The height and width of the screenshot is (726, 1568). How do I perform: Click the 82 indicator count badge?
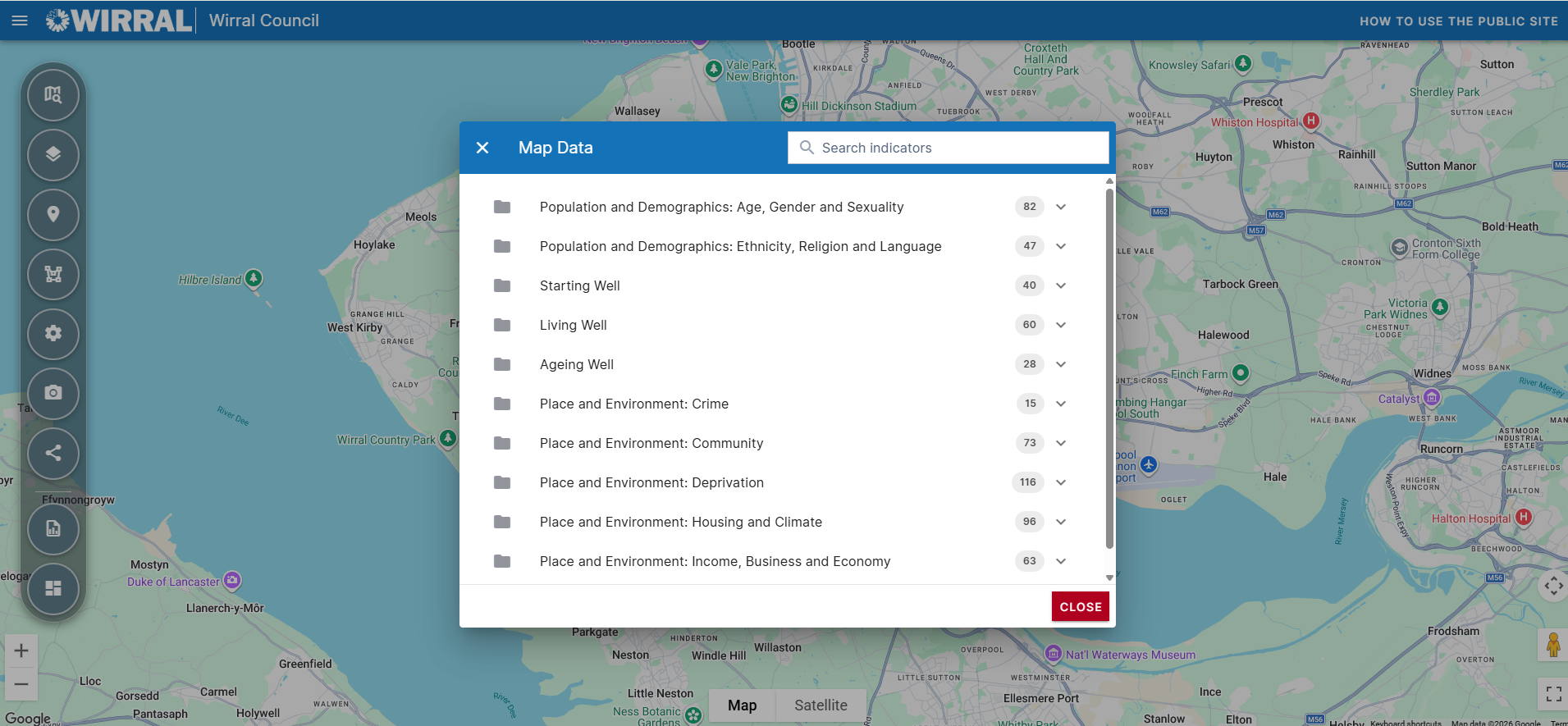pos(1030,207)
